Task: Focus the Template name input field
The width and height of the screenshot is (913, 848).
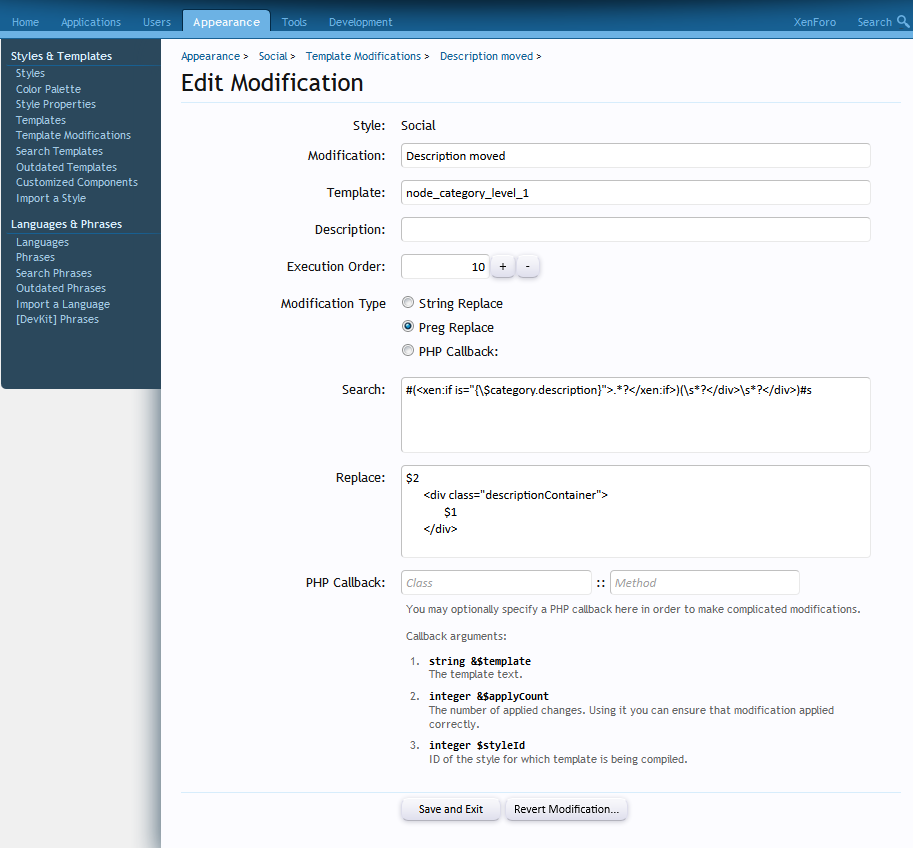Action: click(x=635, y=193)
